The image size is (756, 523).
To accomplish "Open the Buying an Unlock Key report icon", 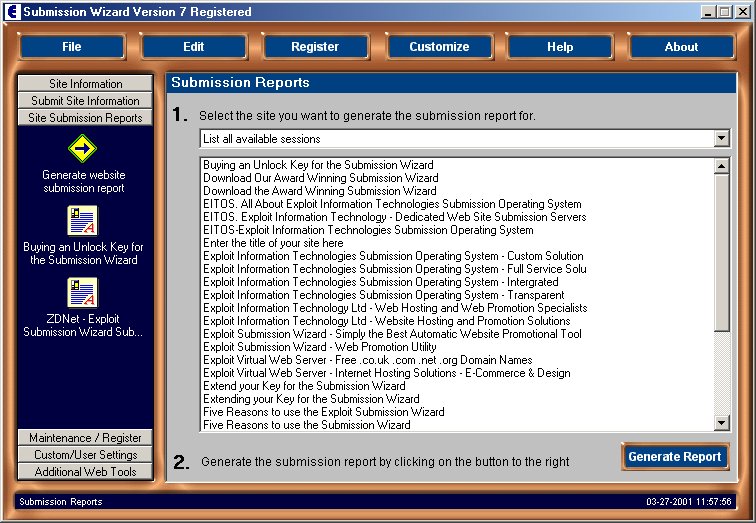I will (x=82, y=221).
